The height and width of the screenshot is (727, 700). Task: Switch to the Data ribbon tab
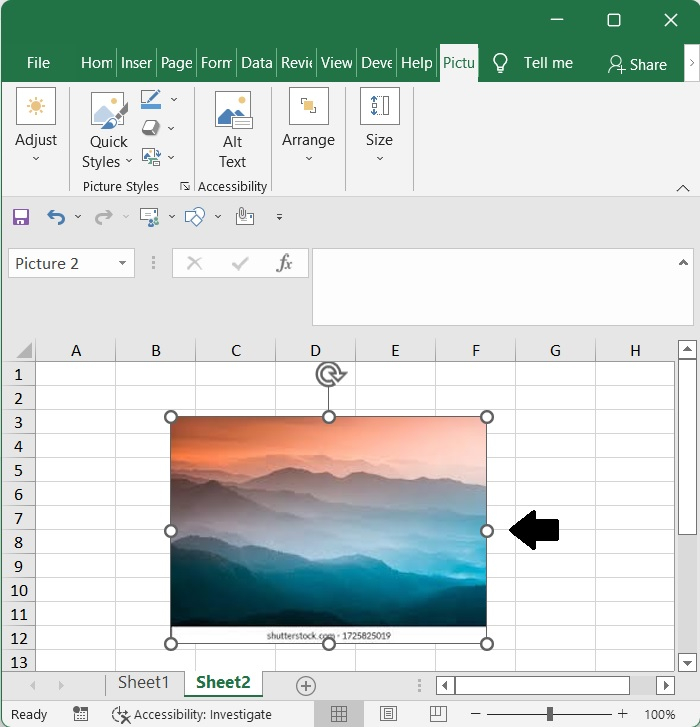256,63
